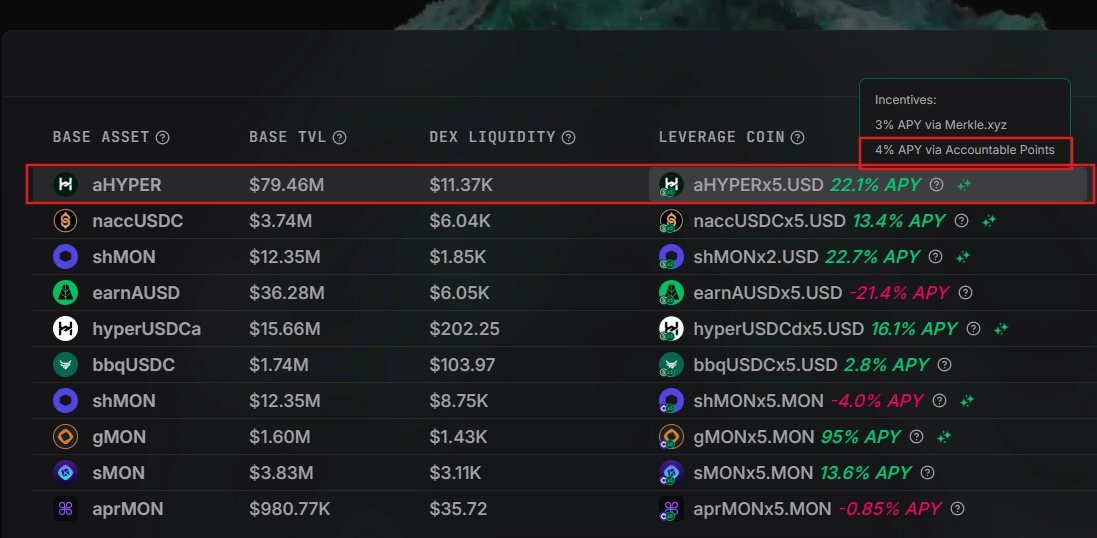
Task: Click the 95% APY value
Action: click(x=861, y=437)
